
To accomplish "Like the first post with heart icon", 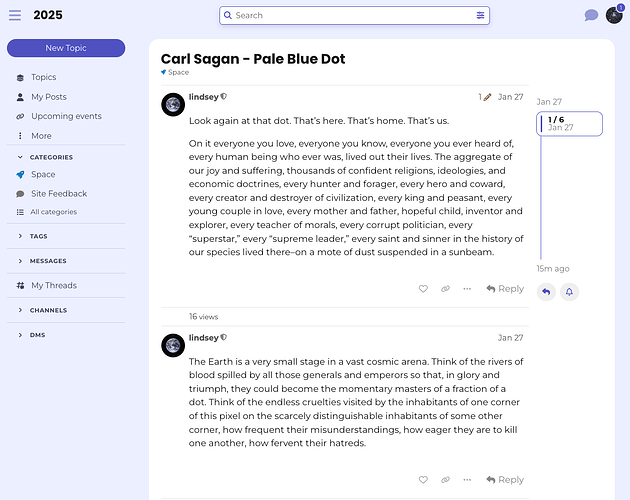I will point(423,289).
